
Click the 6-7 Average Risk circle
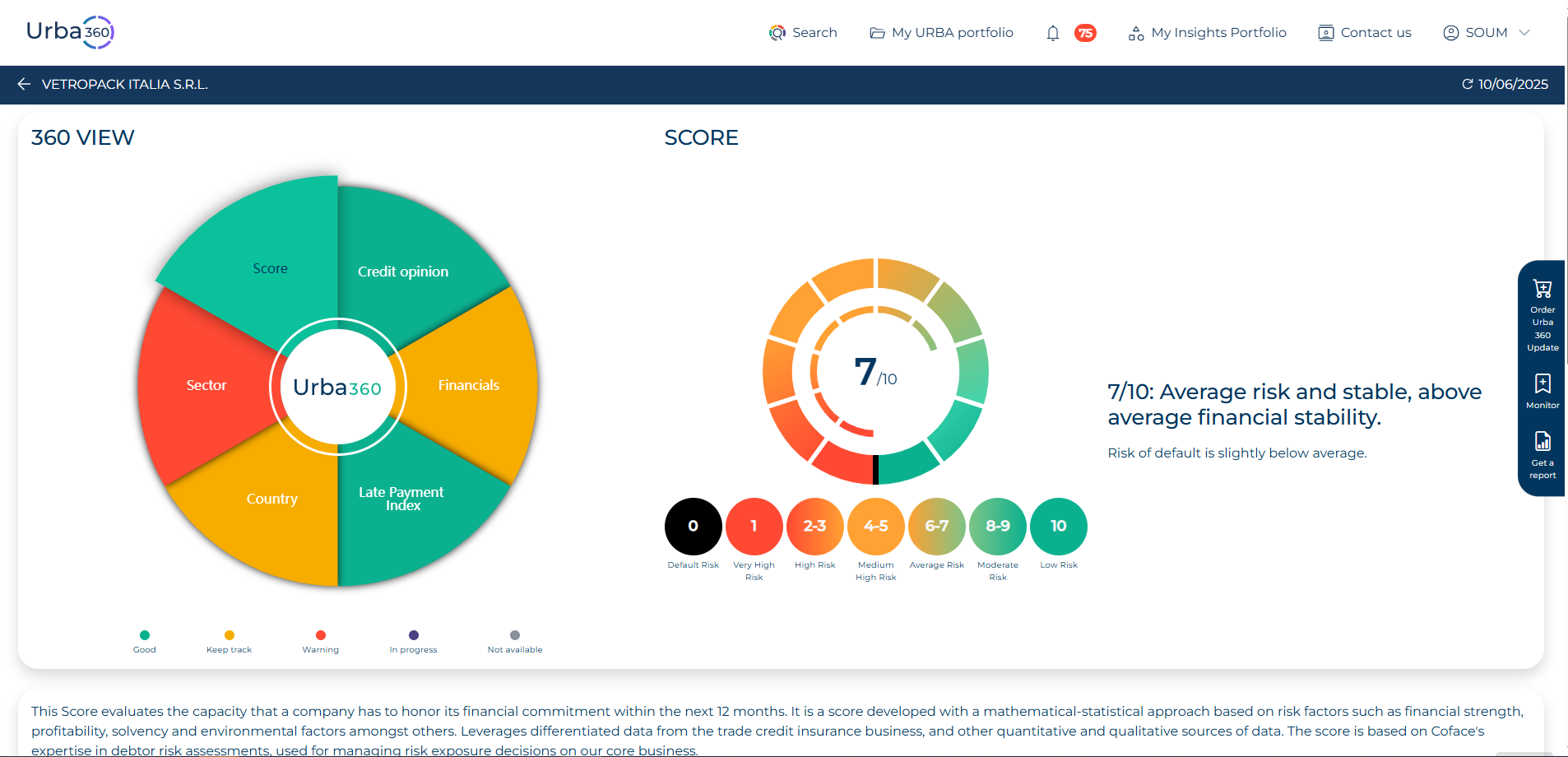point(937,527)
